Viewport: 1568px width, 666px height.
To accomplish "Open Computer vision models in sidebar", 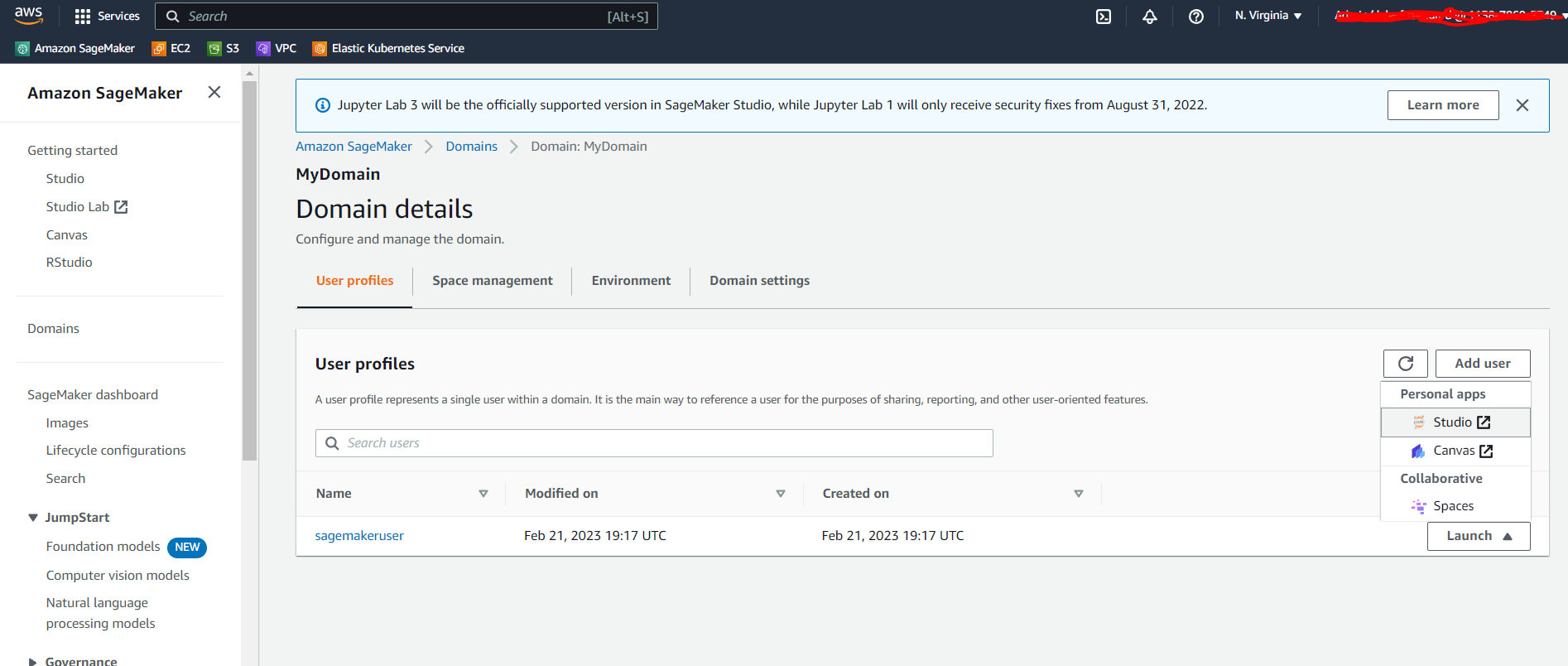I will point(118,576).
